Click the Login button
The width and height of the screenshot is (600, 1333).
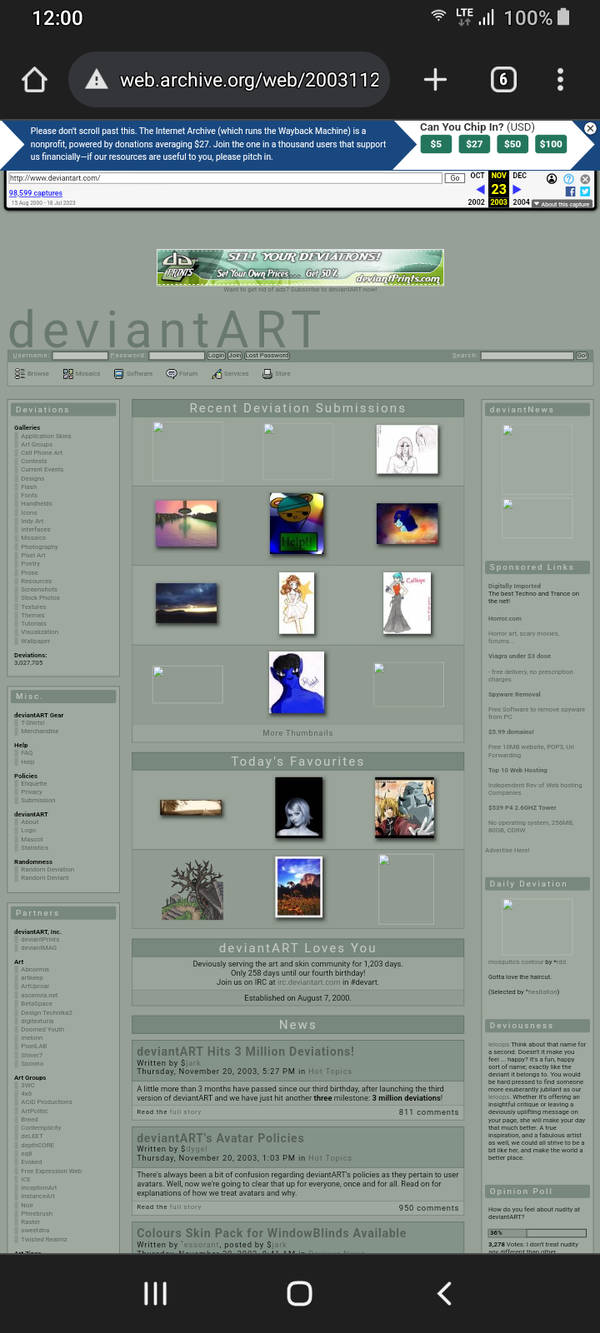coord(216,355)
